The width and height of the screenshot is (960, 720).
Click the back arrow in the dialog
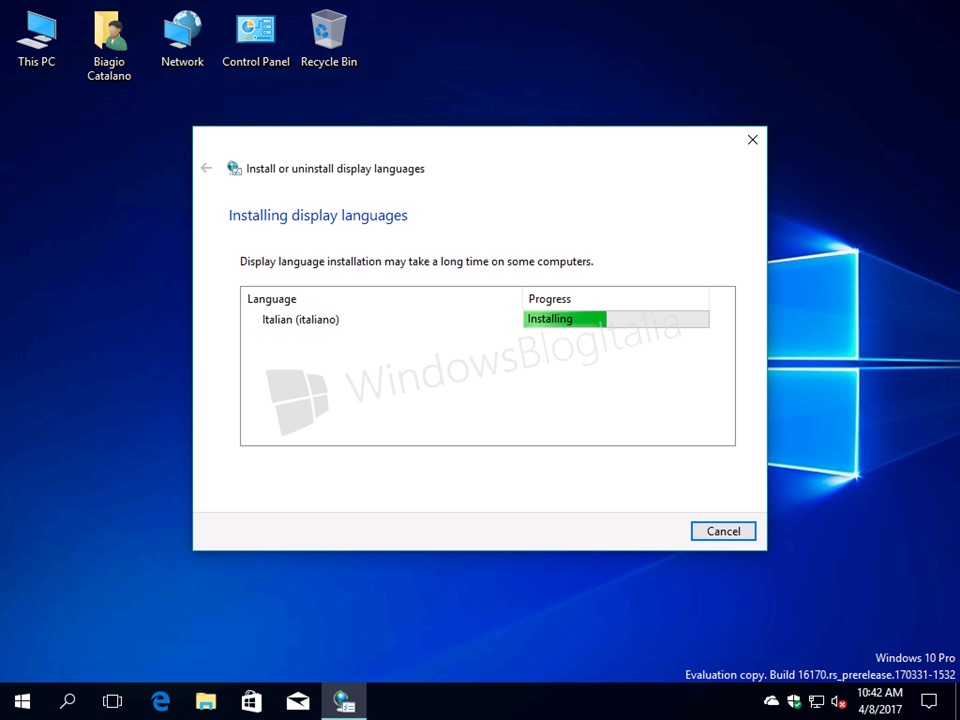pos(206,168)
